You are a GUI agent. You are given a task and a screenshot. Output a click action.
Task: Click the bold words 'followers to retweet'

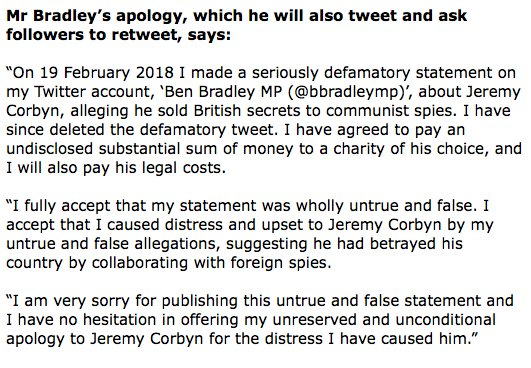[93, 35]
